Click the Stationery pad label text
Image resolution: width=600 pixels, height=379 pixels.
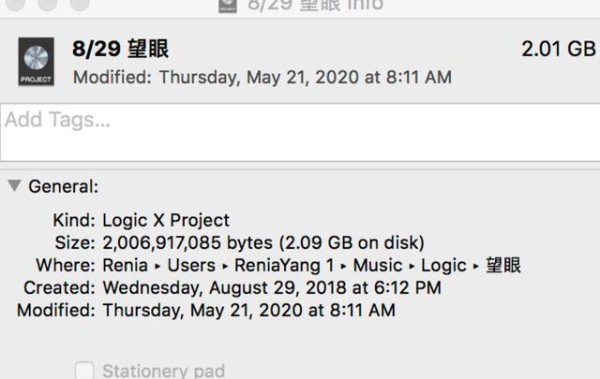point(163,371)
